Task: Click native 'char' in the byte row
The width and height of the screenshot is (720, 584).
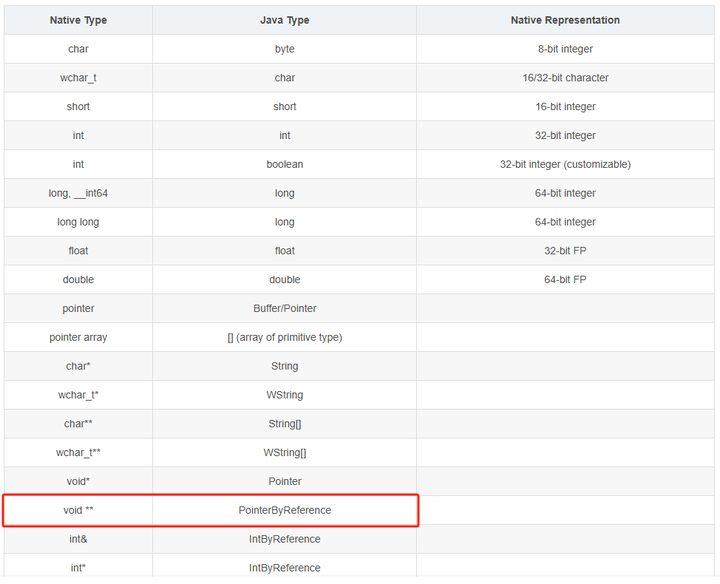Action: (78, 49)
